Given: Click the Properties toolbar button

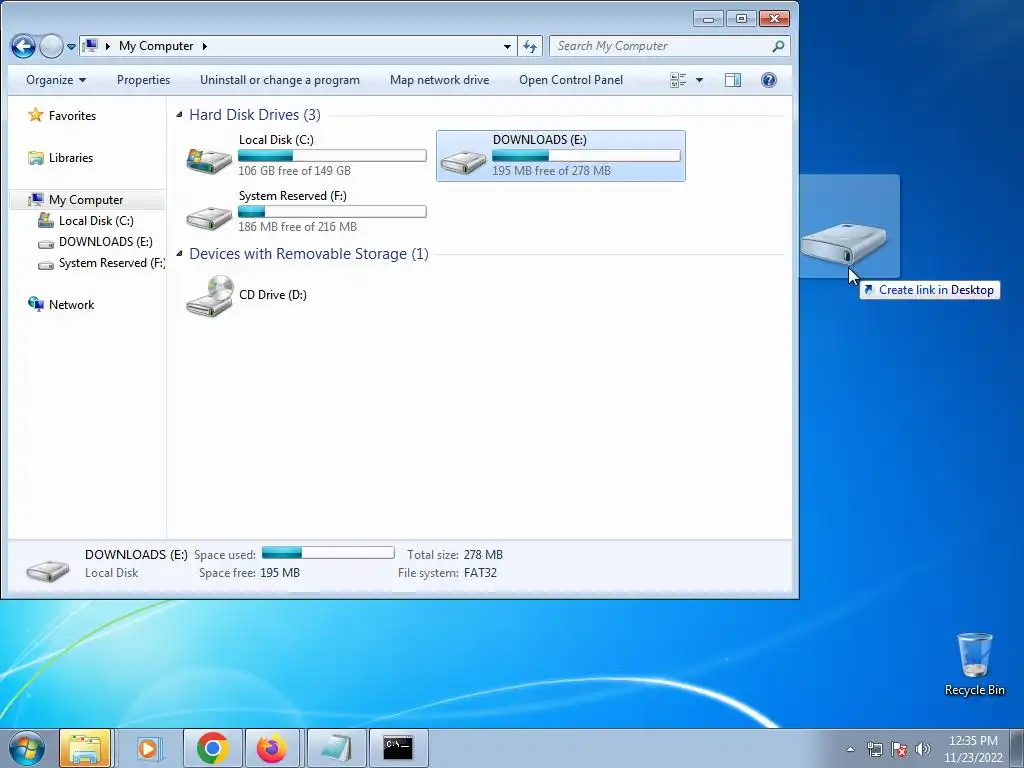Looking at the screenshot, I should pyautogui.click(x=143, y=80).
